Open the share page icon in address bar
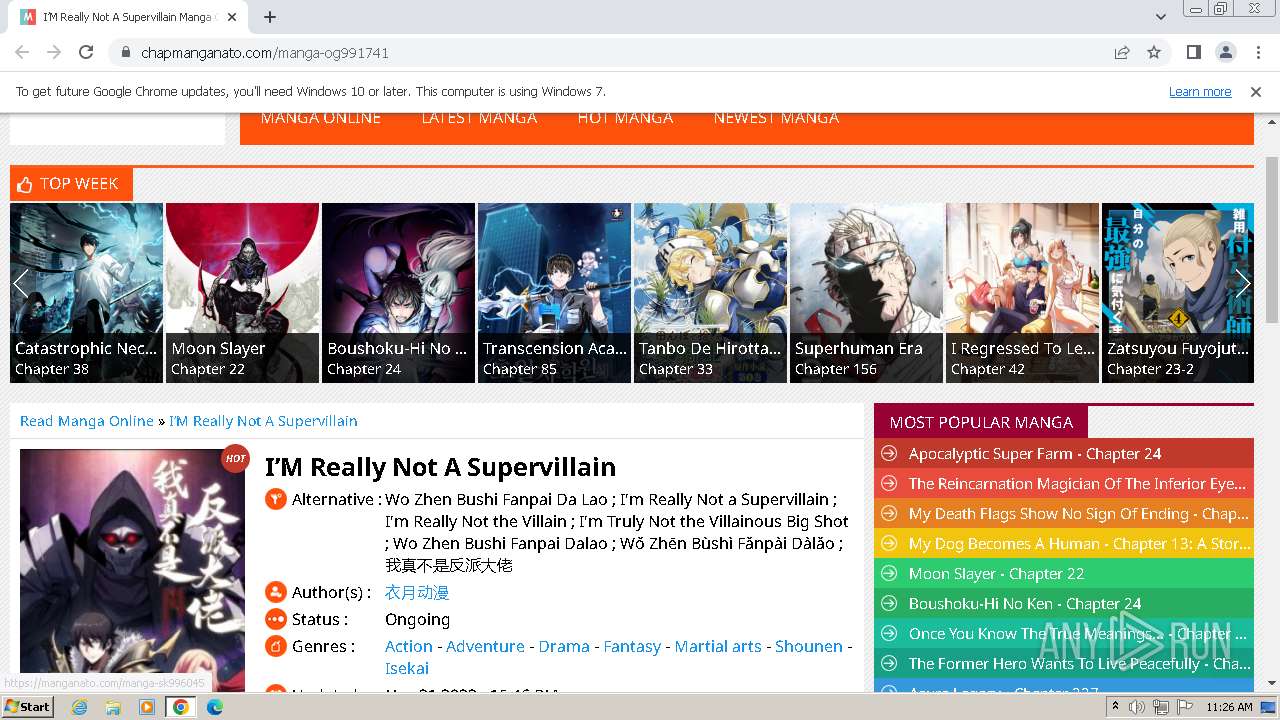Screen dimensions: 1280x720 [1122, 52]
